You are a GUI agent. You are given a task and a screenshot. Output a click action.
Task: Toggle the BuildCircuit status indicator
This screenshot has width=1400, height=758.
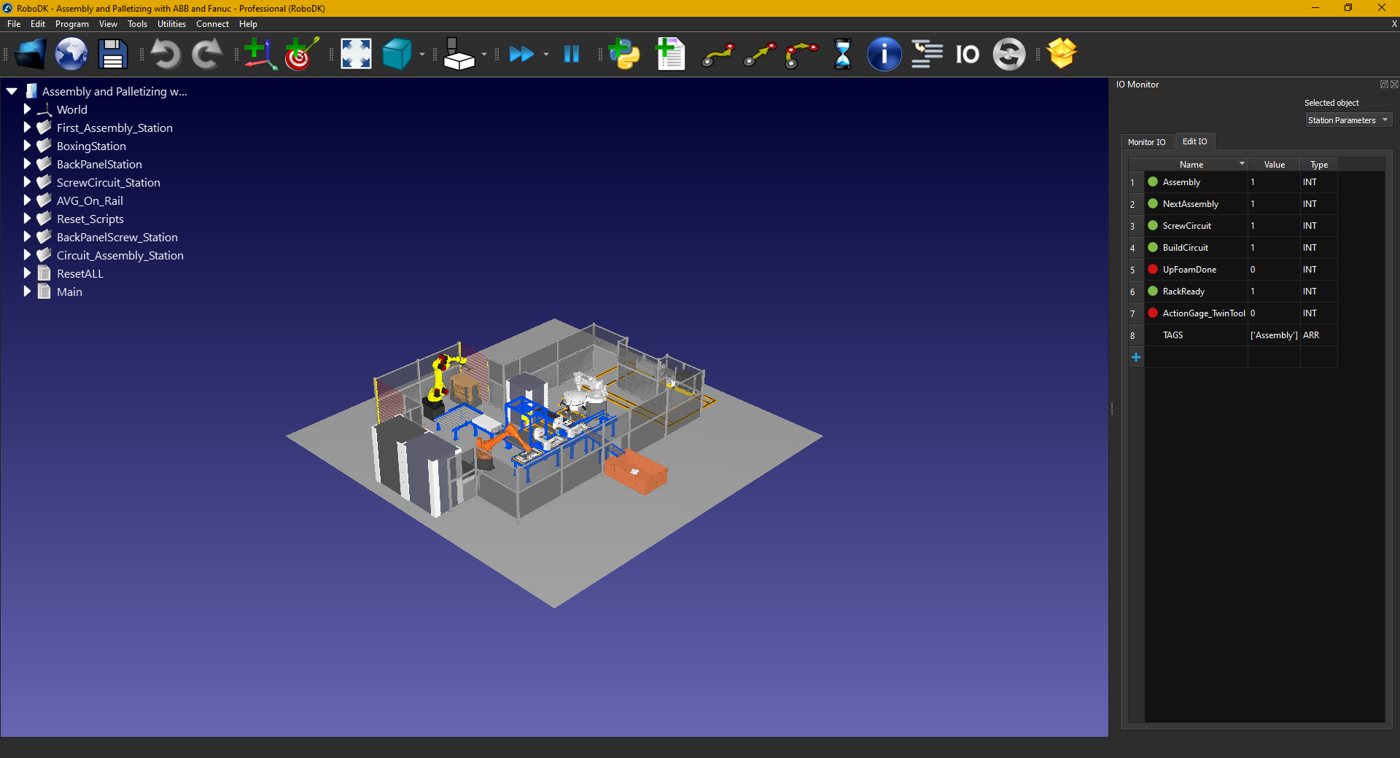(1153, 248)
